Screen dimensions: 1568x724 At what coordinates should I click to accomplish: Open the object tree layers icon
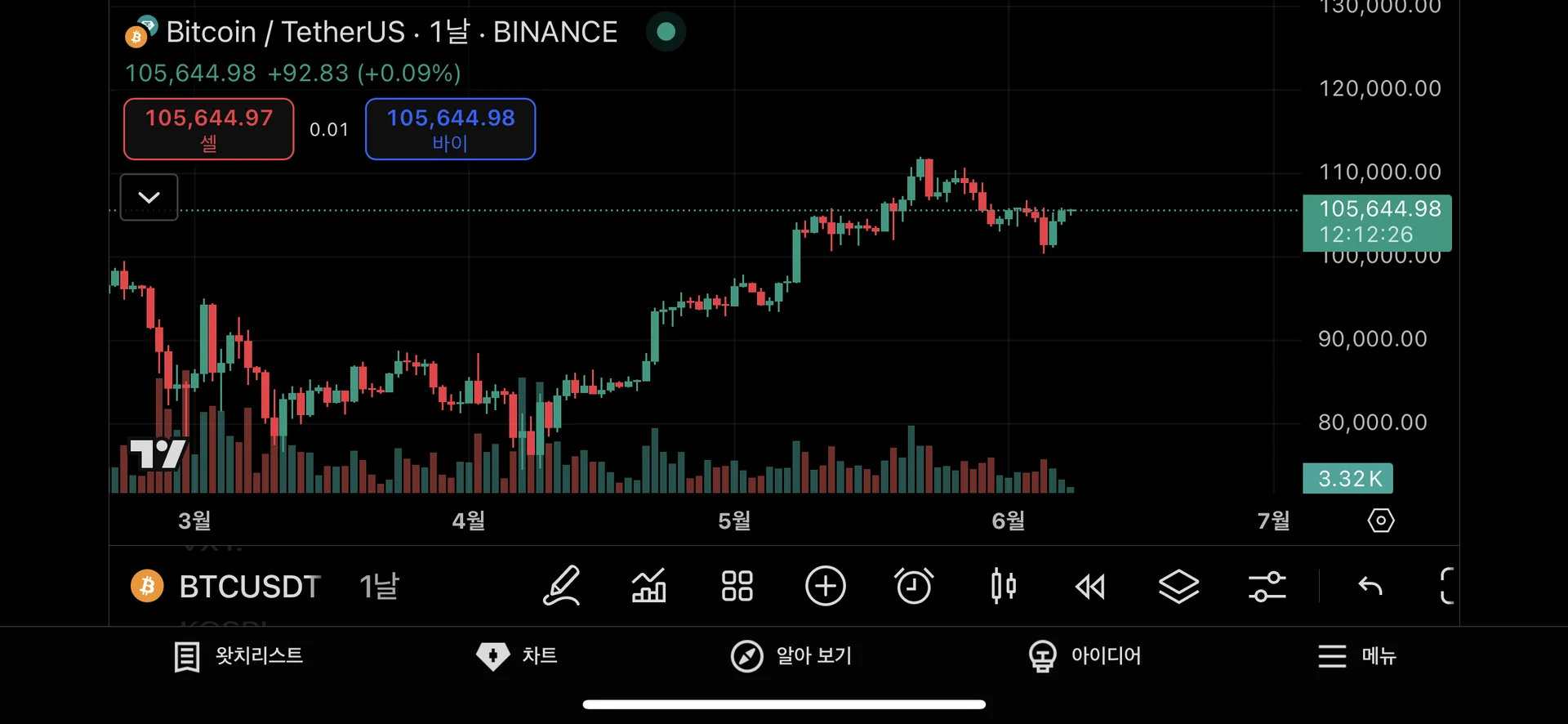click(x=1178, y=586)
